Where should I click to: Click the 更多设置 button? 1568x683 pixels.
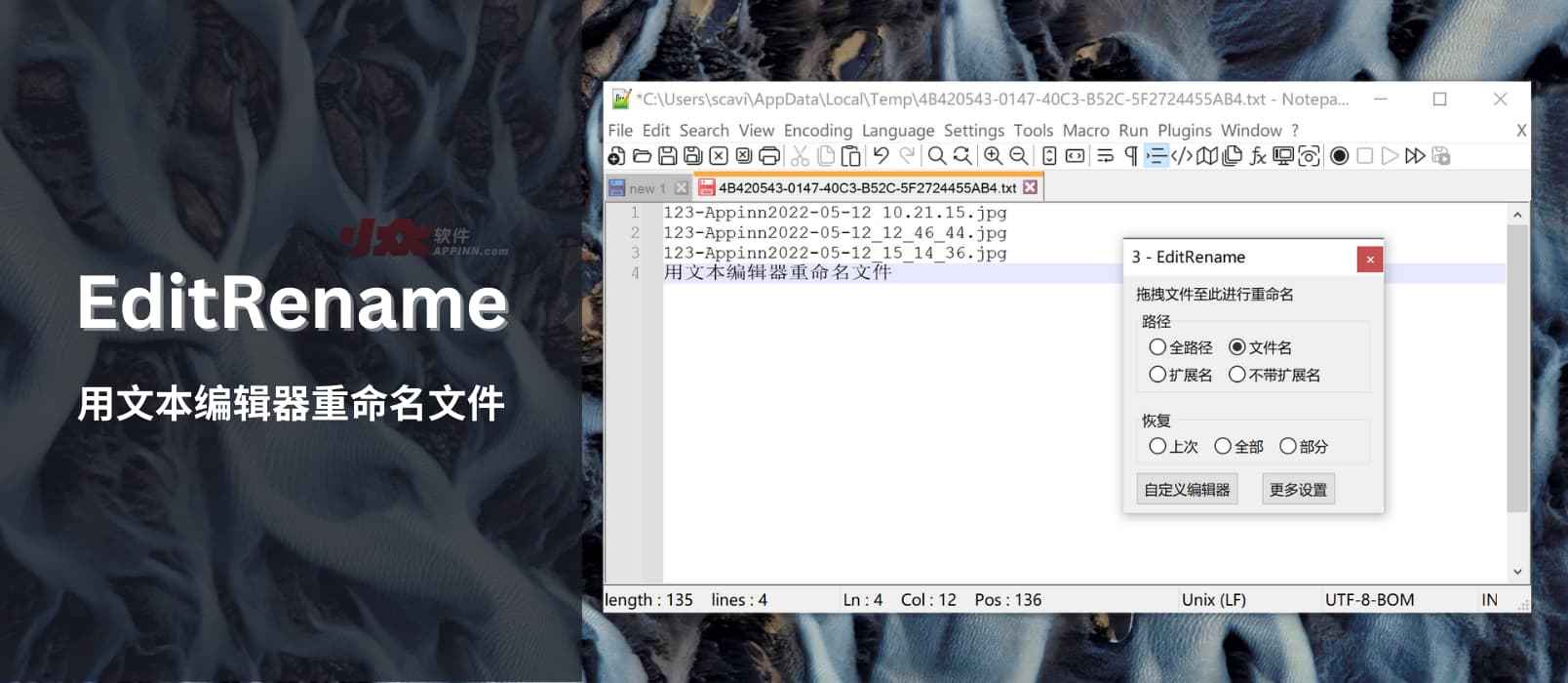click(x=1298, y=490)
